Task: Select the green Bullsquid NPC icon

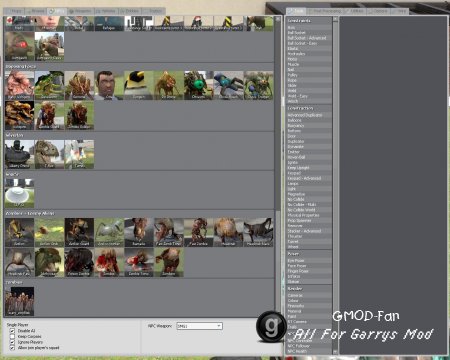Action: point(49,85)
